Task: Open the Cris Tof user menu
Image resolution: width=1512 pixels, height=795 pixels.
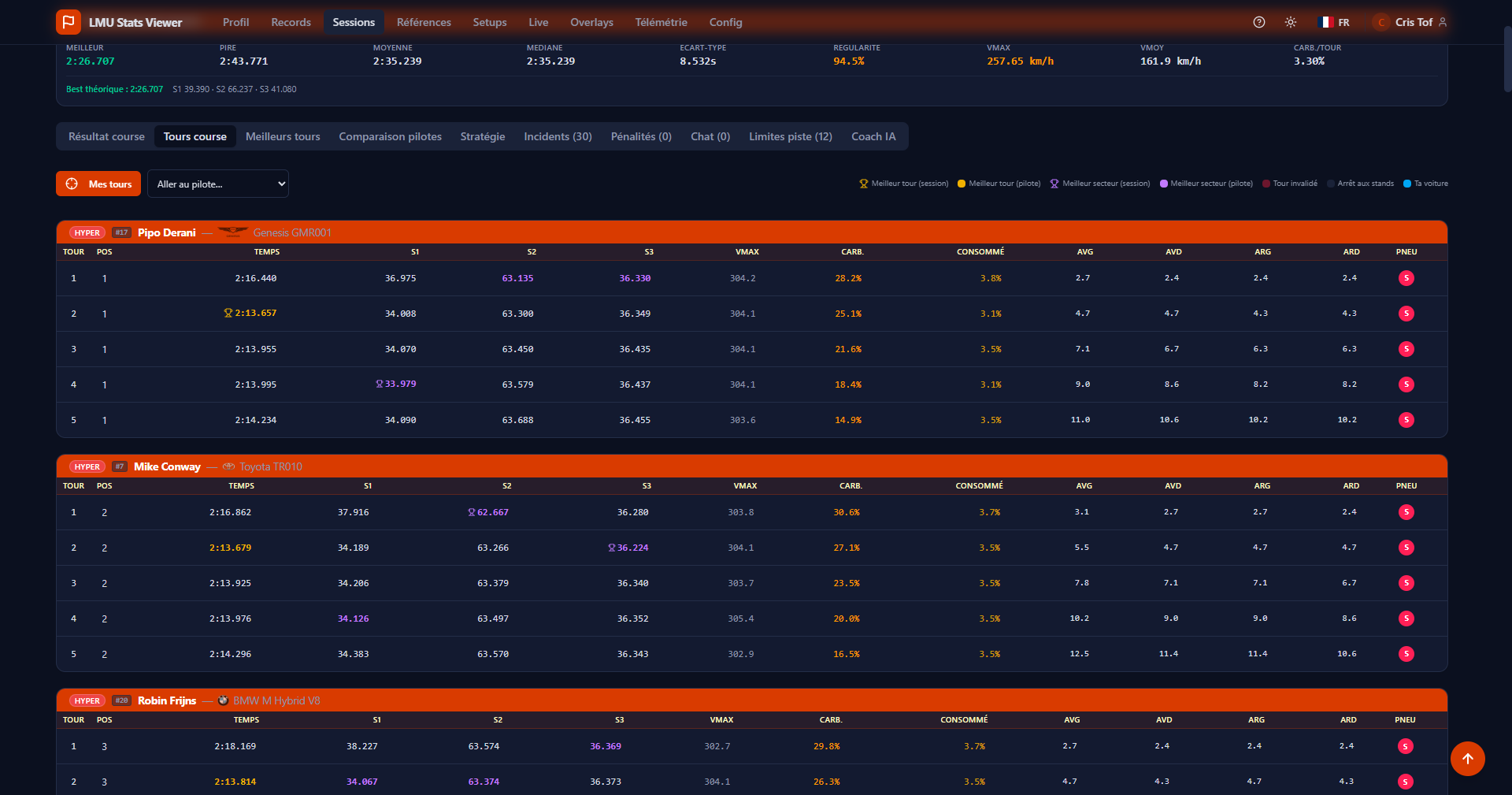Action: pos(1409,22)
